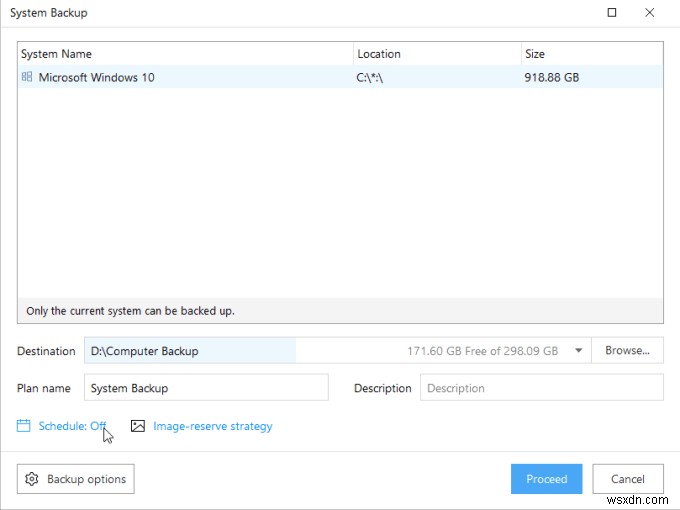Click the picture icon for Image-reserve strategy
The height and width of the screenshot is (510, 680).
click(138, 425)
